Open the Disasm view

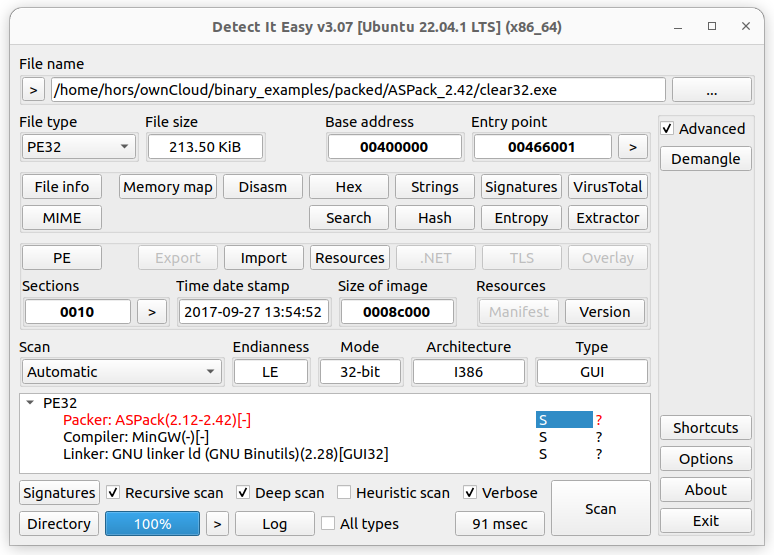point(263,187)
